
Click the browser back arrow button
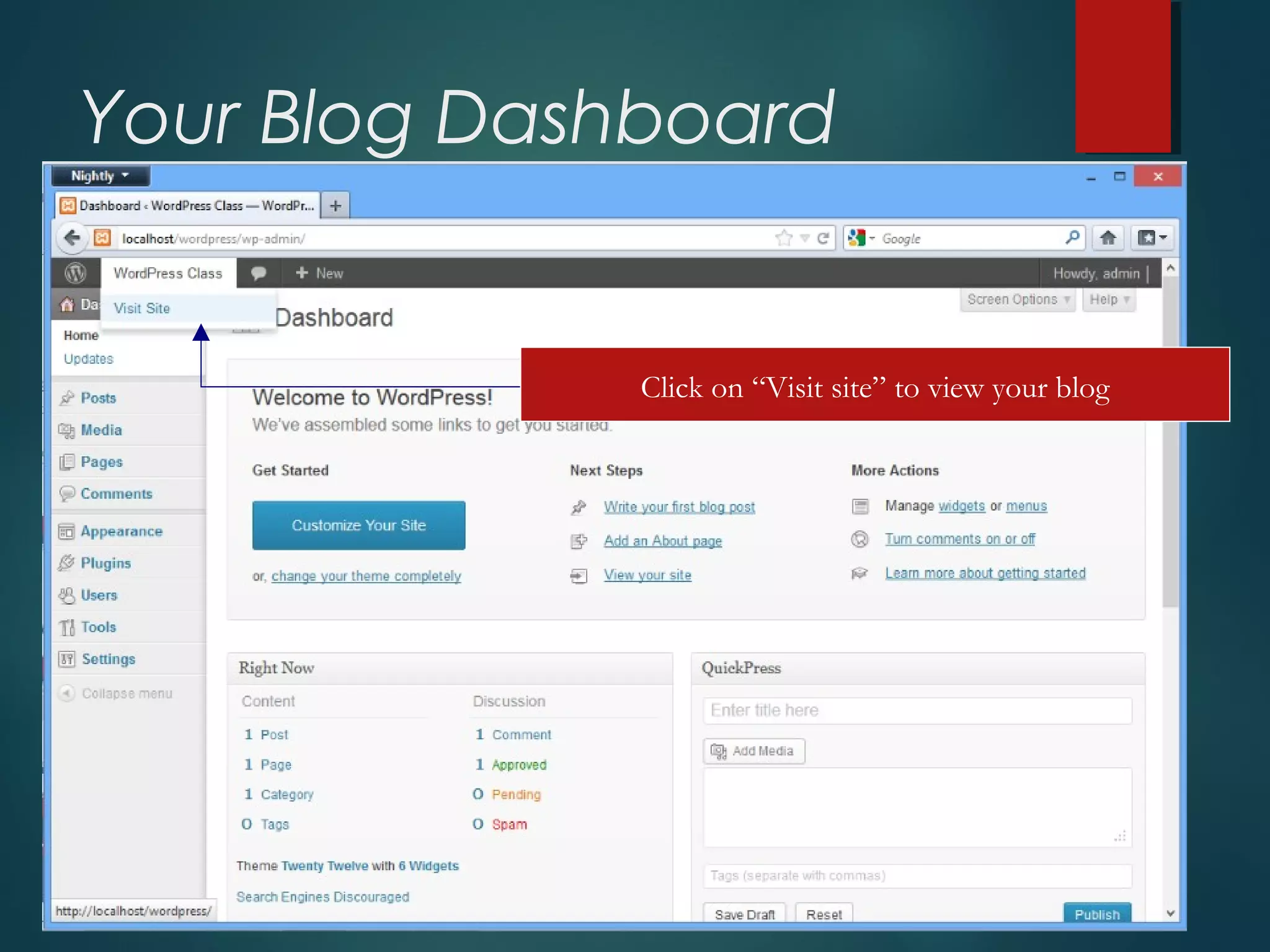73,238
